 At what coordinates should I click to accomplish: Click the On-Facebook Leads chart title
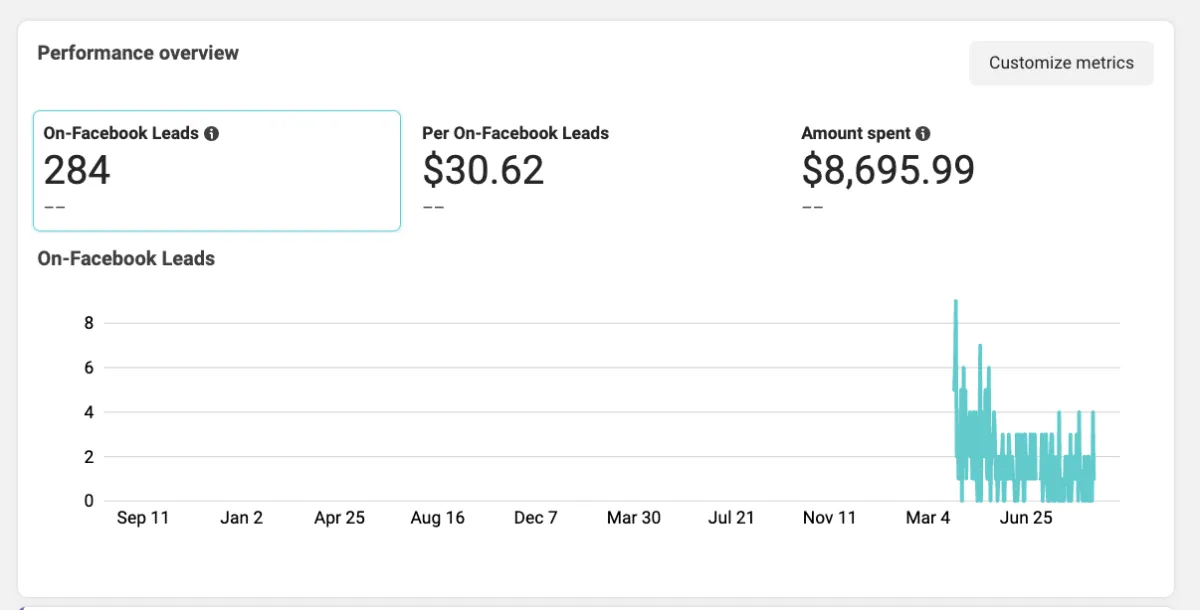click(126, 259)
